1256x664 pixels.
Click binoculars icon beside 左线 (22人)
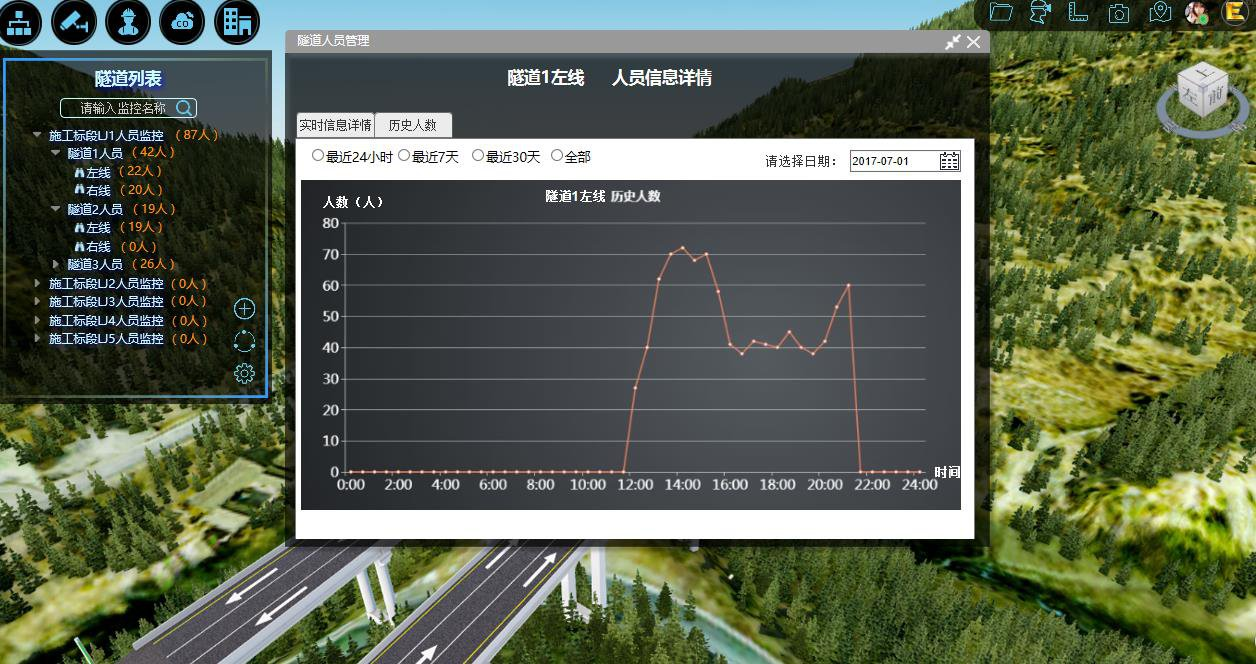point(79,172)
